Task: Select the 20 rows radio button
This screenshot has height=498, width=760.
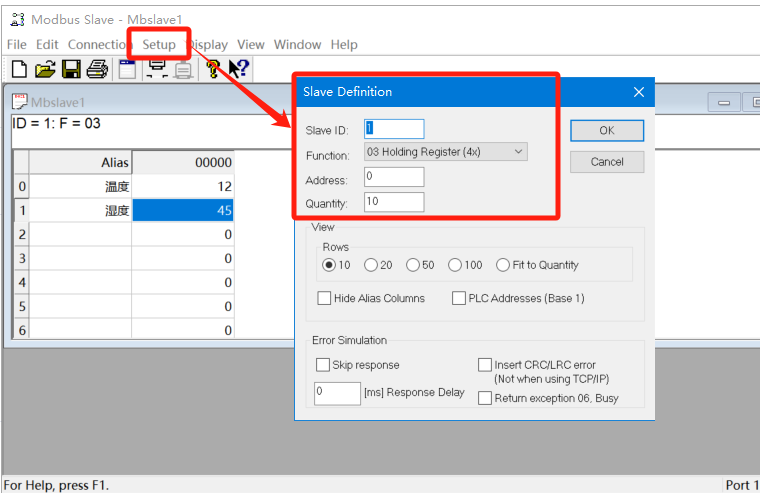Action: click(x=371, y=265)
